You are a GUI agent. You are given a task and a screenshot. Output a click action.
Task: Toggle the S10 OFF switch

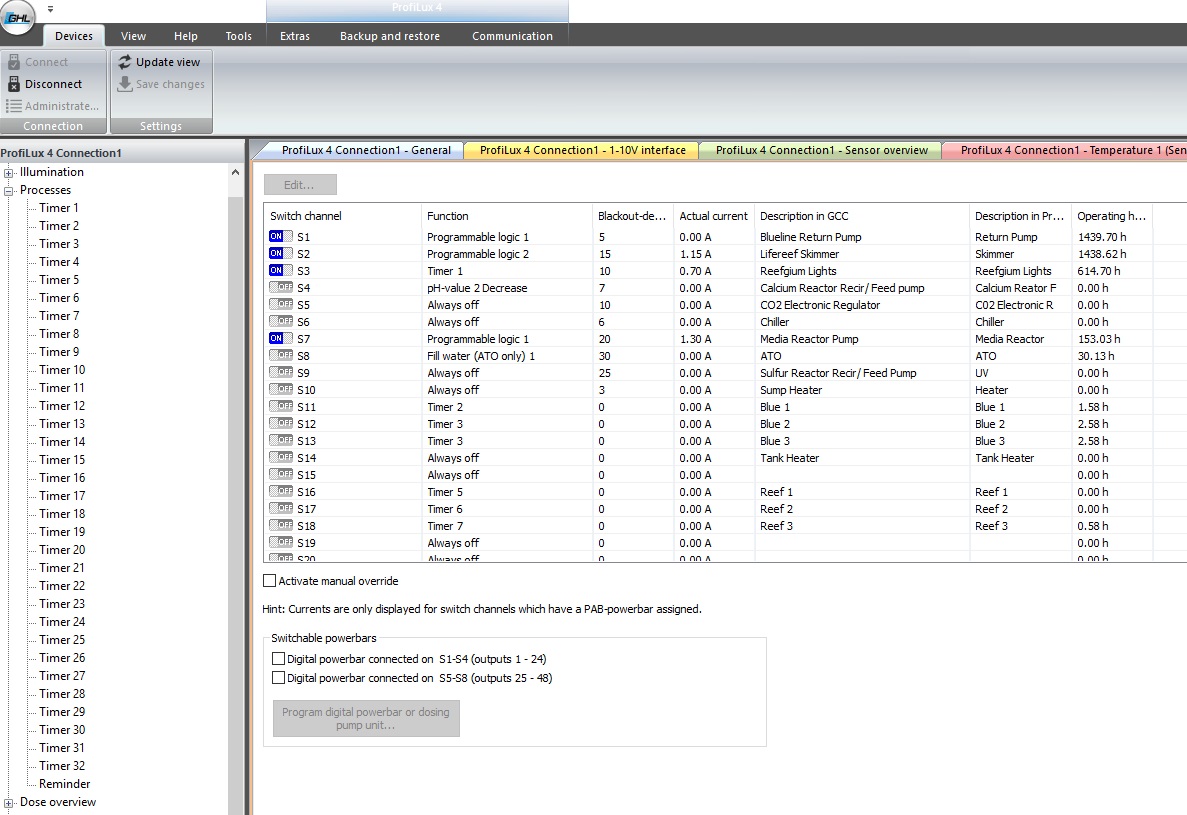click(x=281, y=389)
